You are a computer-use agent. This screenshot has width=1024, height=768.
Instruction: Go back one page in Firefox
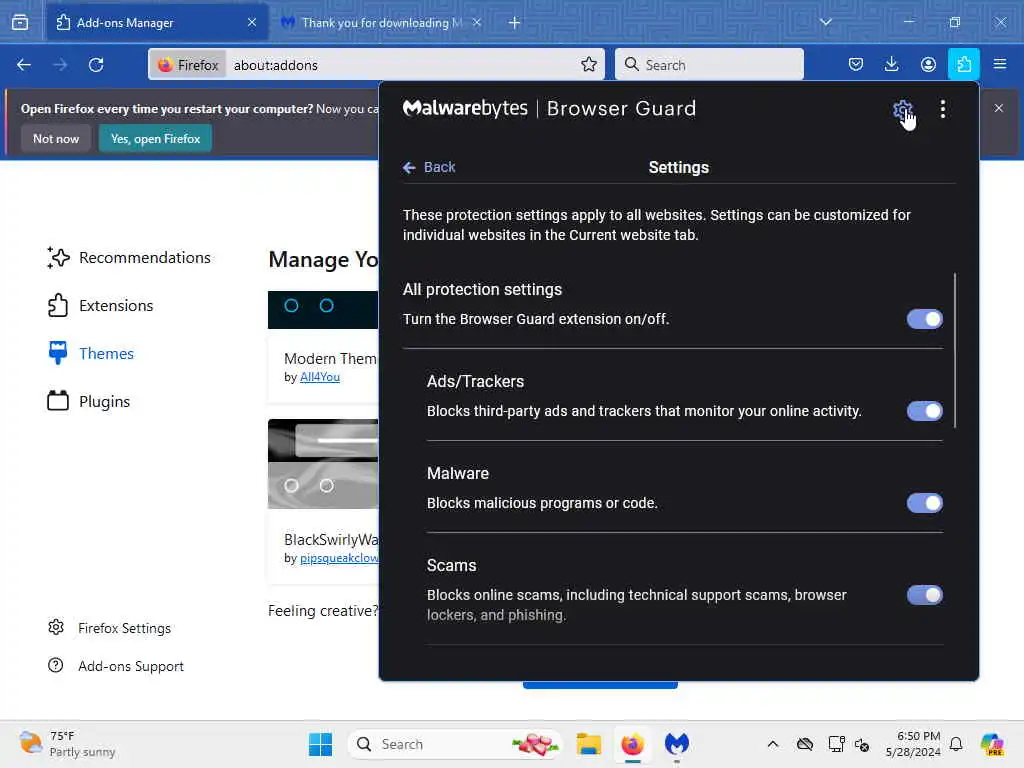click(24, 65)
